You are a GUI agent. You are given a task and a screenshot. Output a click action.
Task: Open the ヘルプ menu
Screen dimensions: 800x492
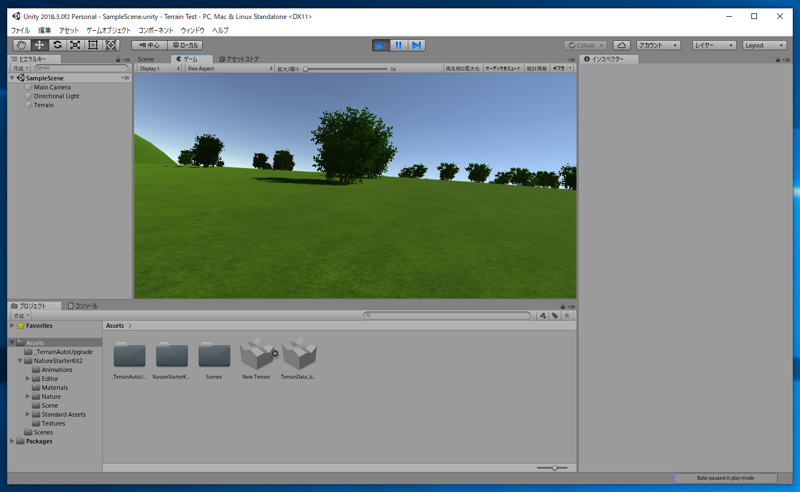tap(220, 31)
